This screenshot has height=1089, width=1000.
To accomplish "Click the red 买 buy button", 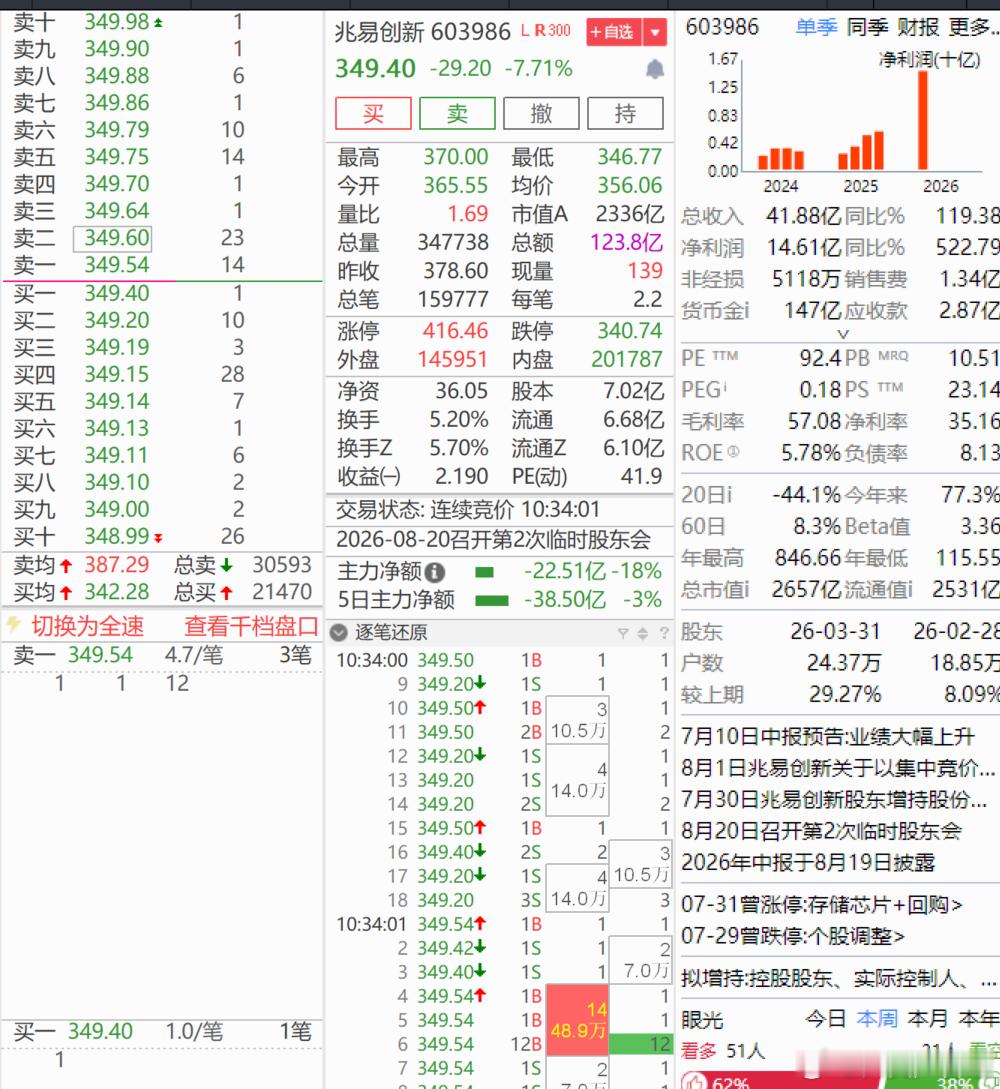I will point(373,113).
